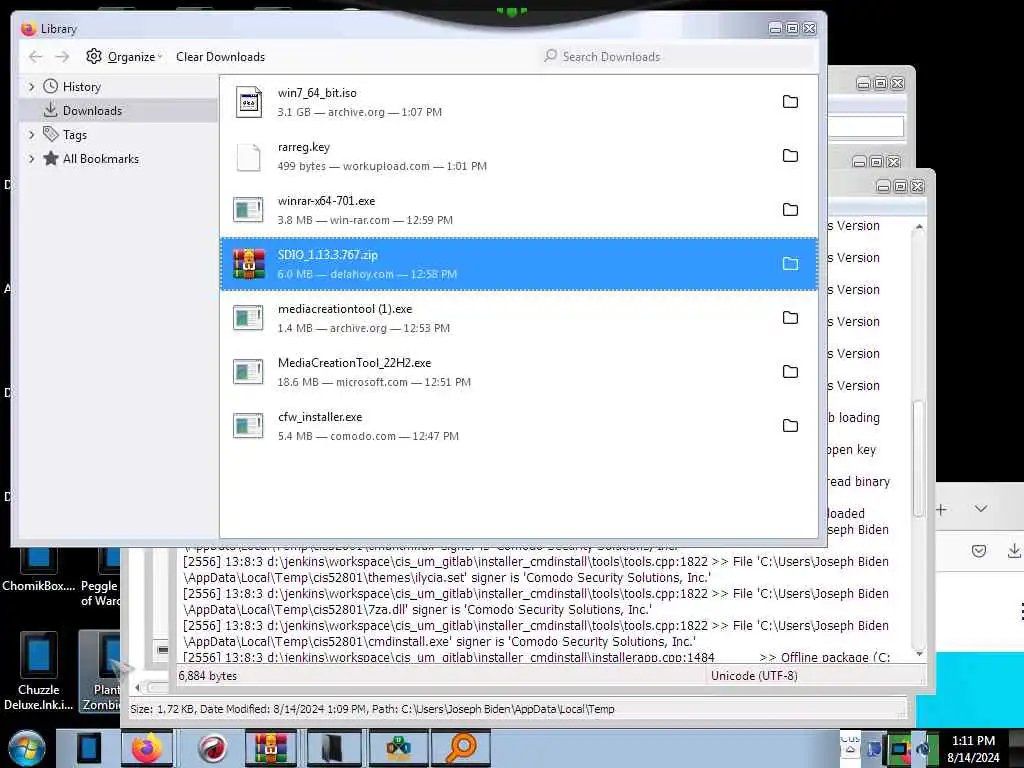Show SDIO_1.13.3.767.zip in its folder
Screen dimensions: 1024x768
tap(790, 264)
